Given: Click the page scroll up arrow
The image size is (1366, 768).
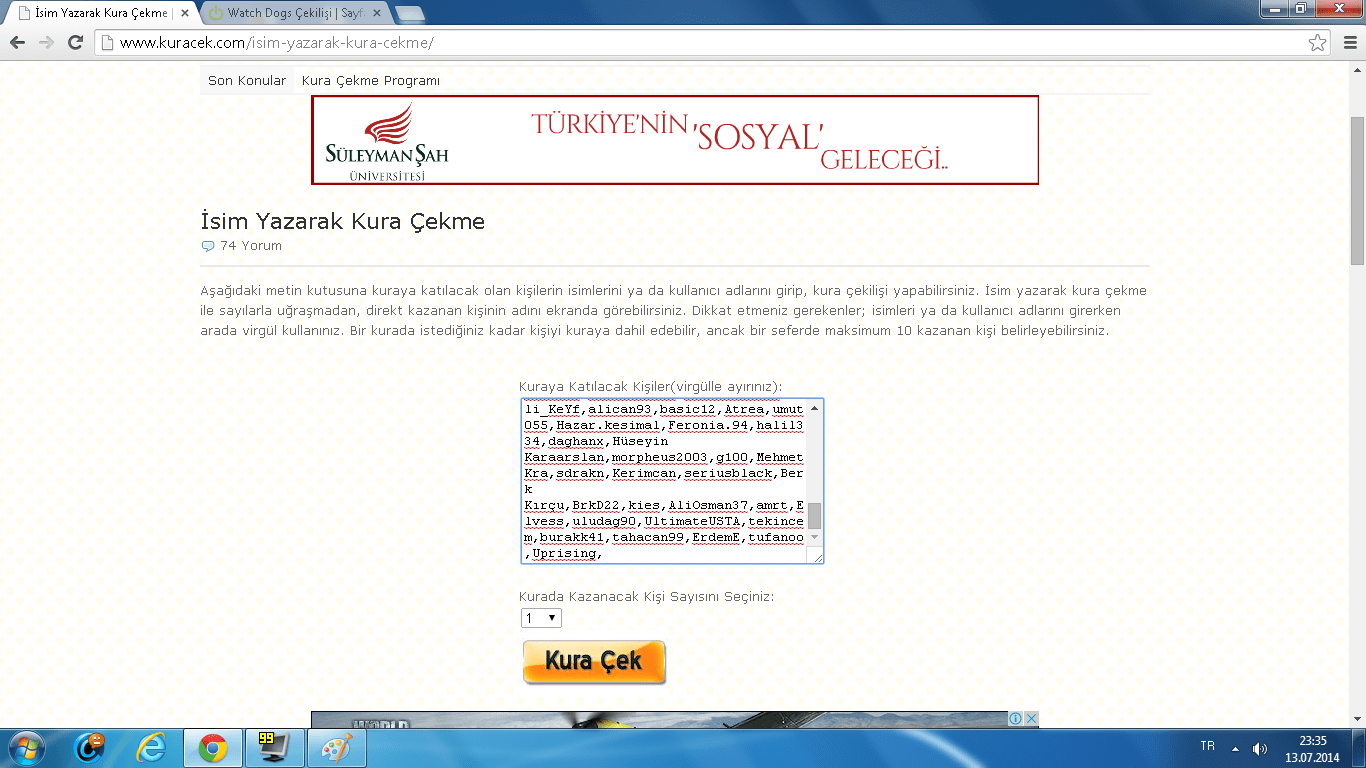Looking at the screenshot, I should pos(1357,68).
